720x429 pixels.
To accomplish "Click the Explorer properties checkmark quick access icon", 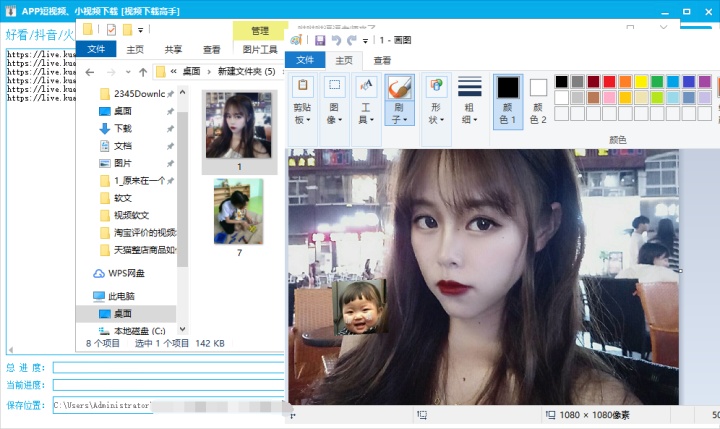I will [111, 30].
